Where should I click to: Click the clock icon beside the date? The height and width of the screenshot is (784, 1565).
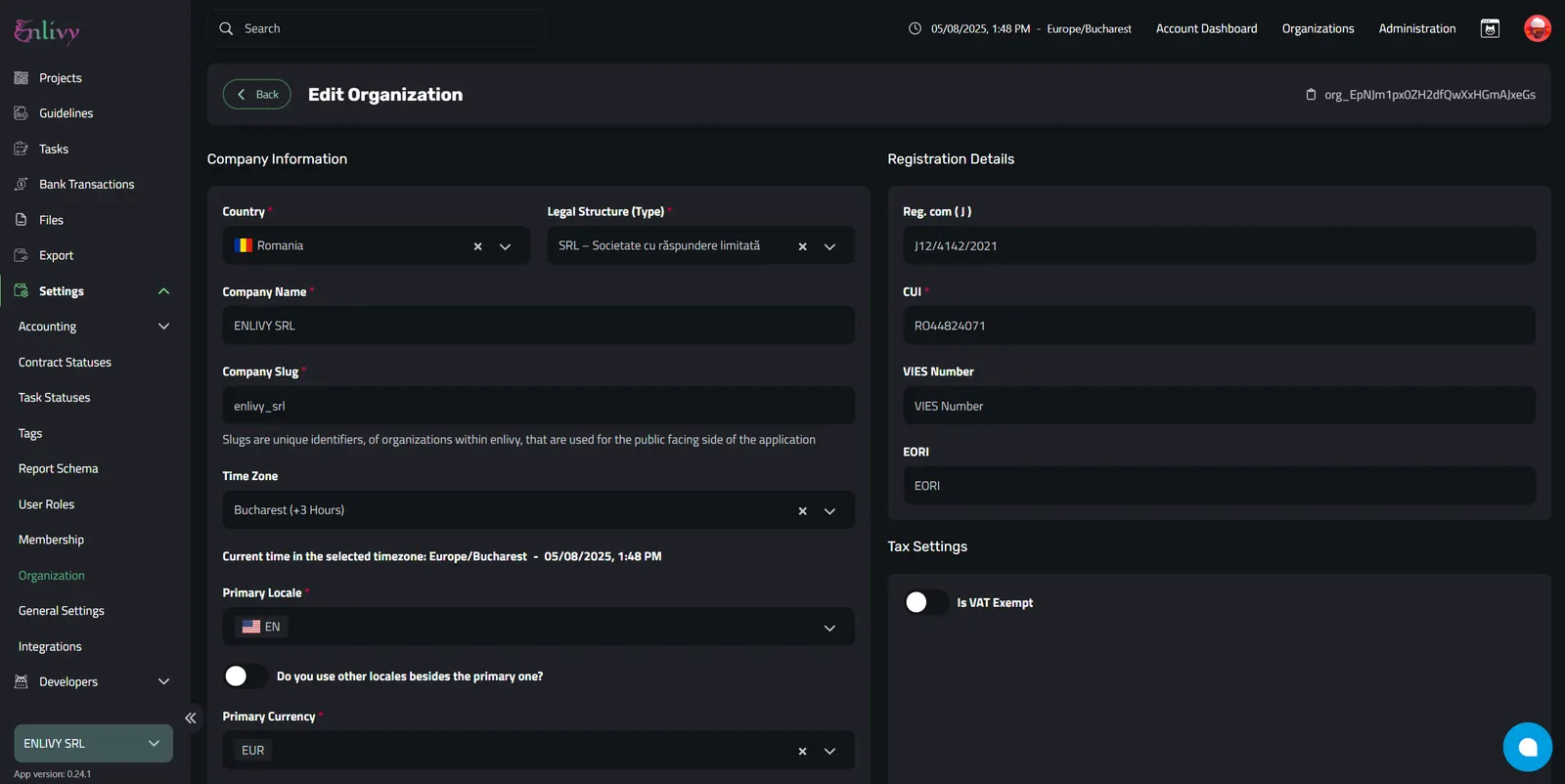pyautogui.click(x=915, y=28)
